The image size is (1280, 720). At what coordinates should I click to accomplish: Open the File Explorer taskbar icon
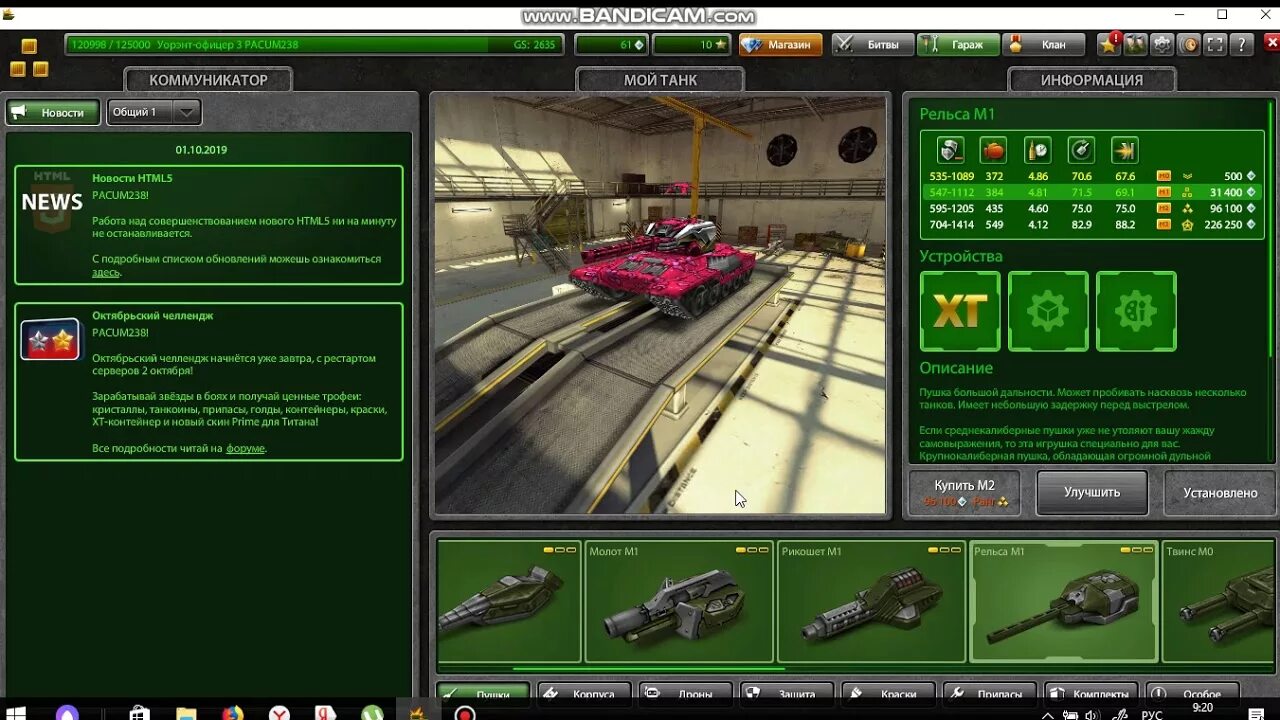click(x=186, y=714)
